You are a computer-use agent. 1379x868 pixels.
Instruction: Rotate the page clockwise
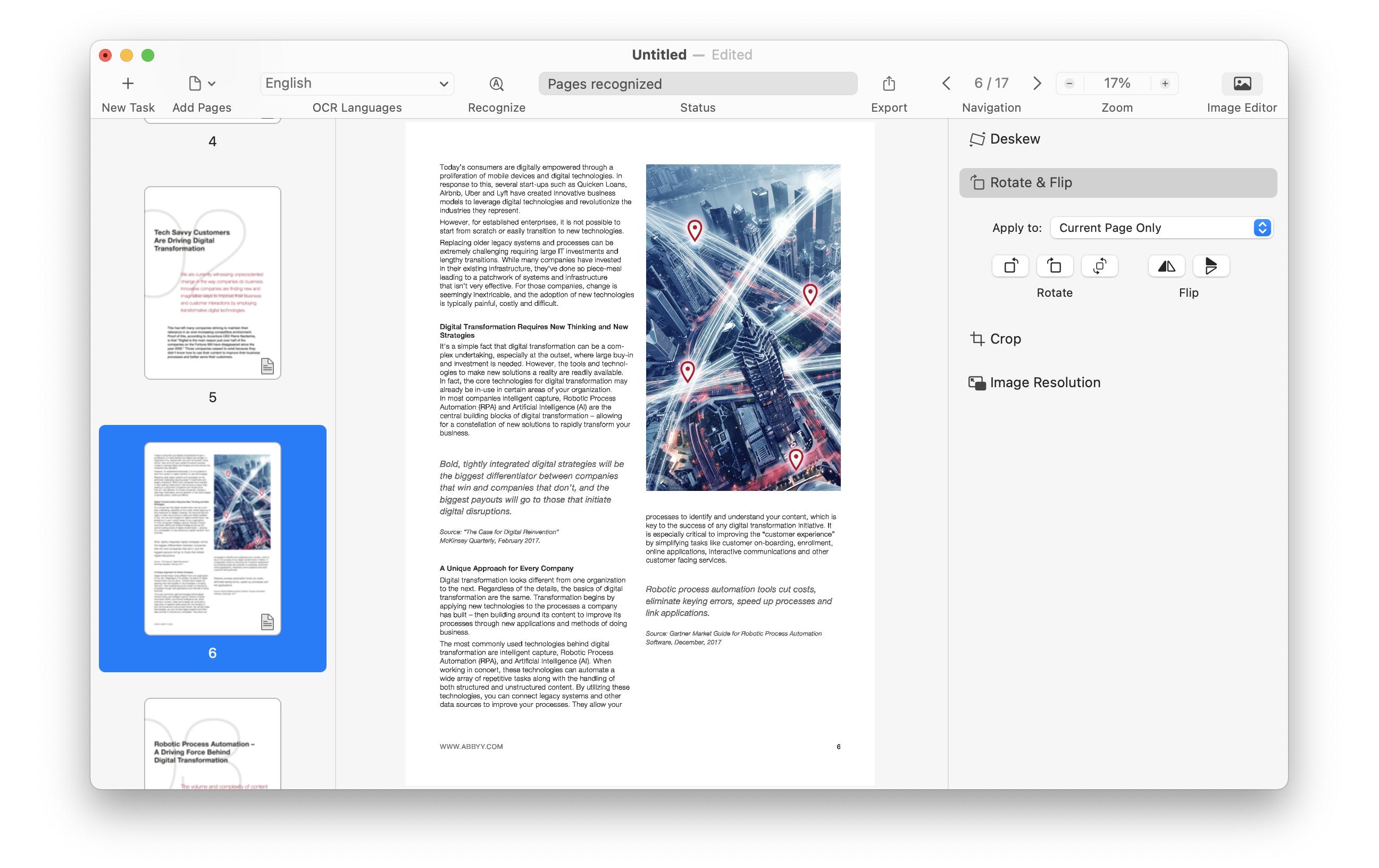(1054, 266)
